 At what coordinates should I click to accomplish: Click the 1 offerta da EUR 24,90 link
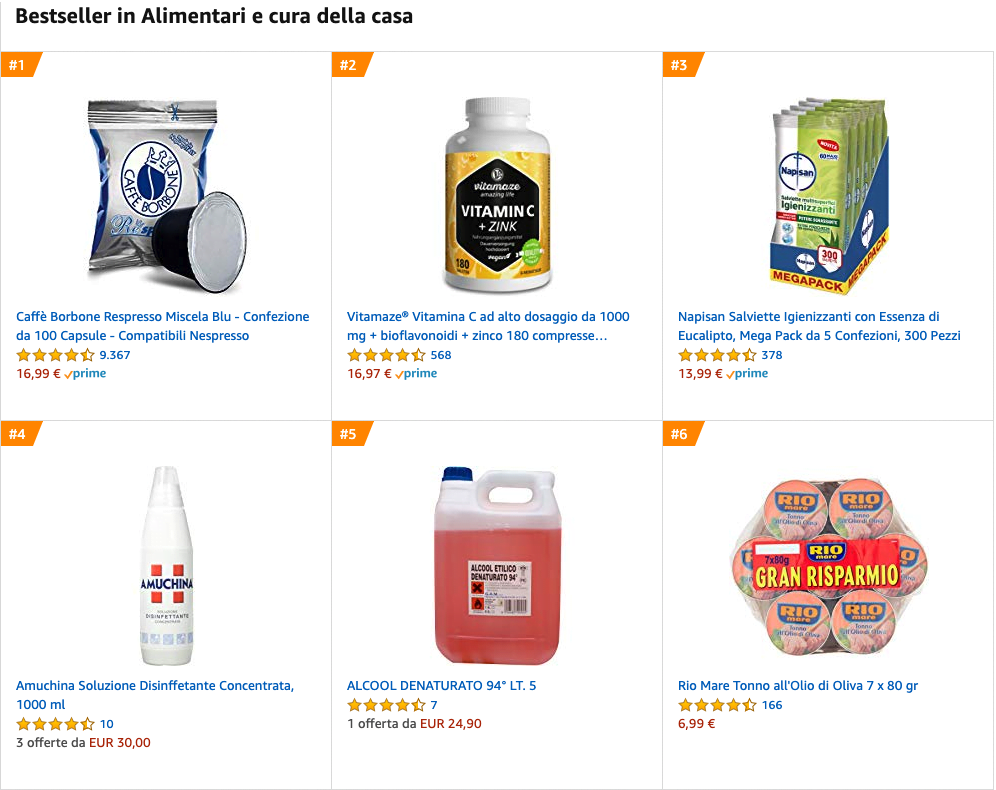[x=414, y=724]
